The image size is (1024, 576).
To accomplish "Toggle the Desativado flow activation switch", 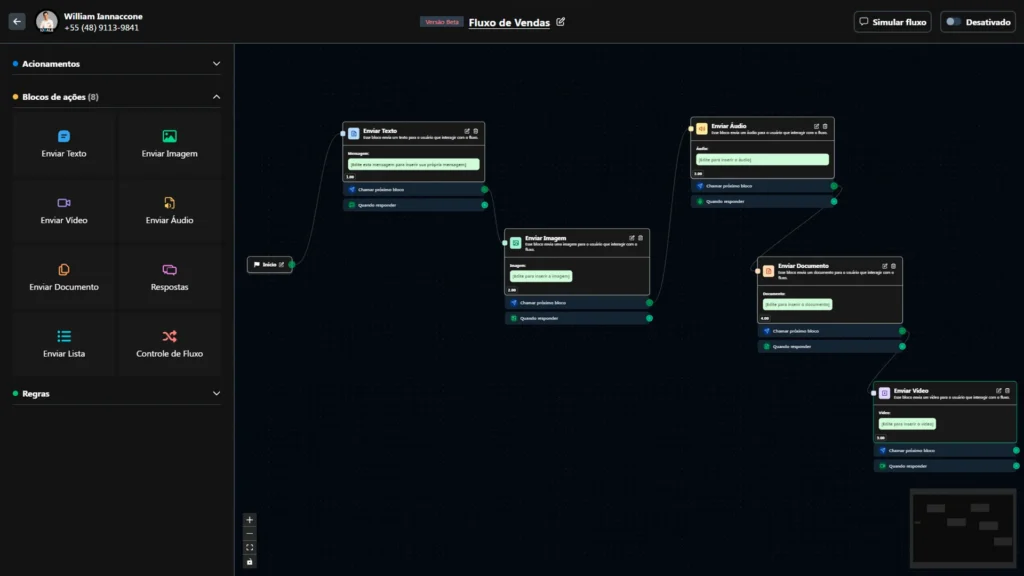I will 953,22.
